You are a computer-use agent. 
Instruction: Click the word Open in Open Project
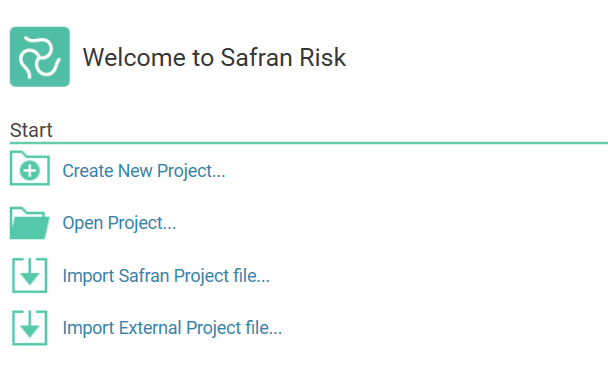tap(83, 223)
